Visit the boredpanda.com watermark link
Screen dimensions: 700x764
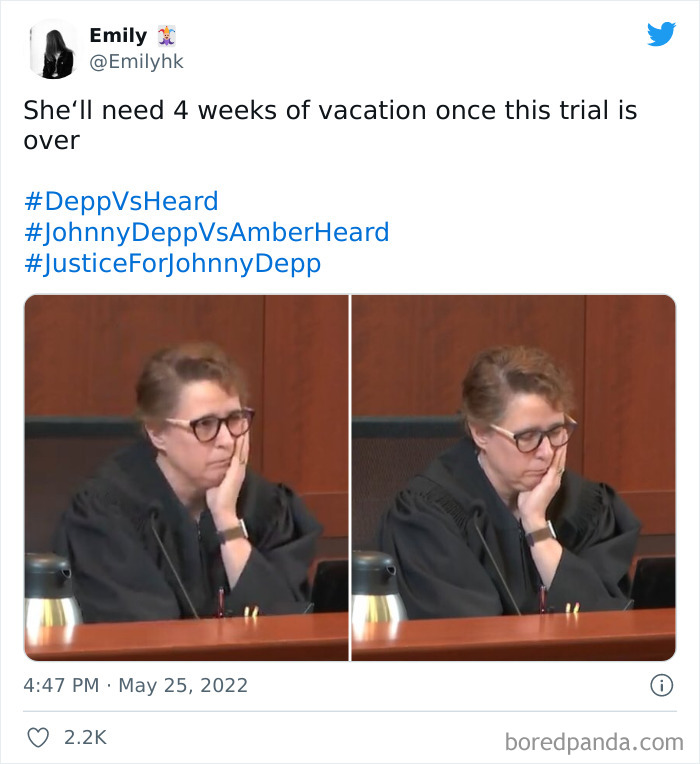594,742
